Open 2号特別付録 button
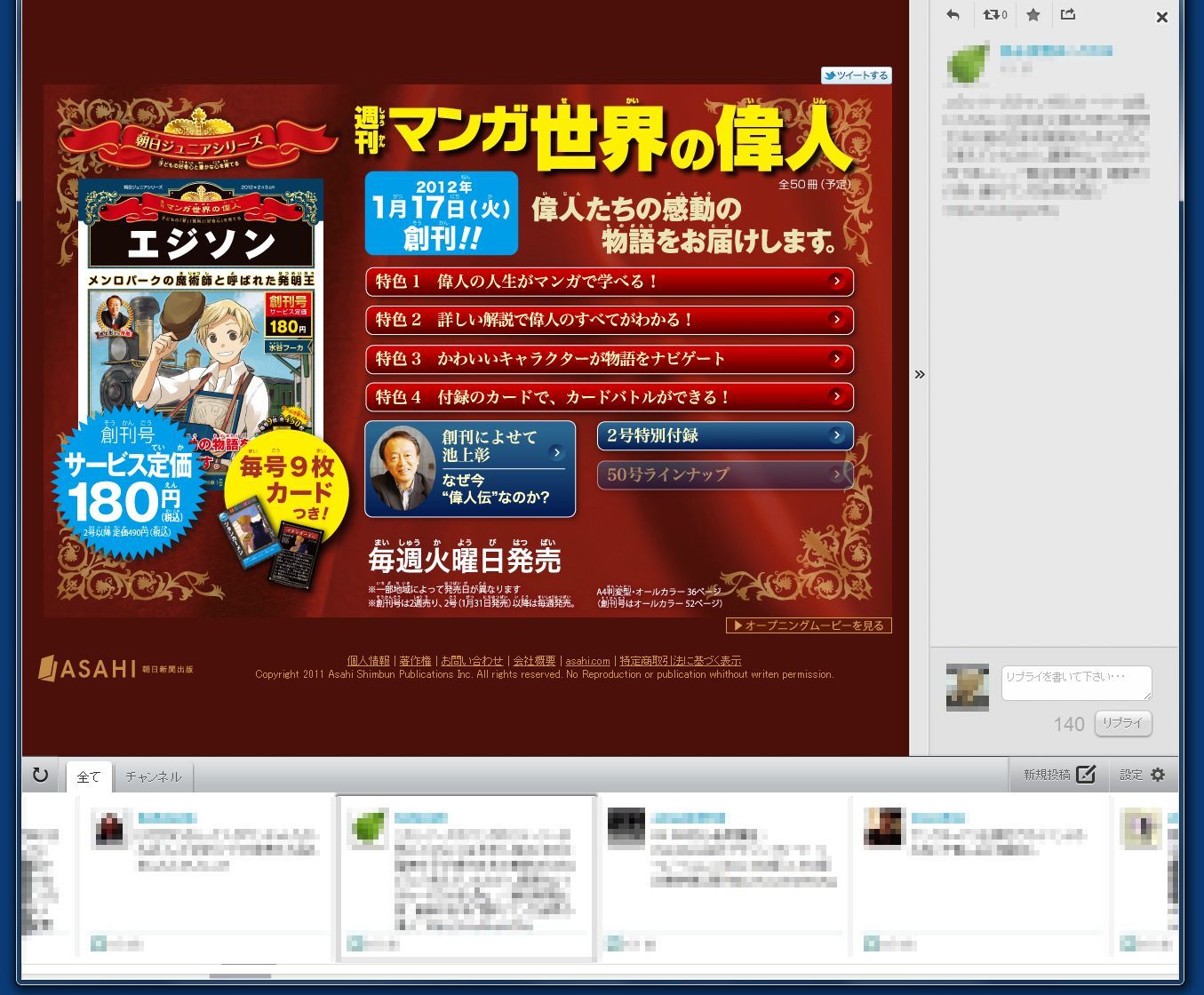 click(x=725, y=435)
